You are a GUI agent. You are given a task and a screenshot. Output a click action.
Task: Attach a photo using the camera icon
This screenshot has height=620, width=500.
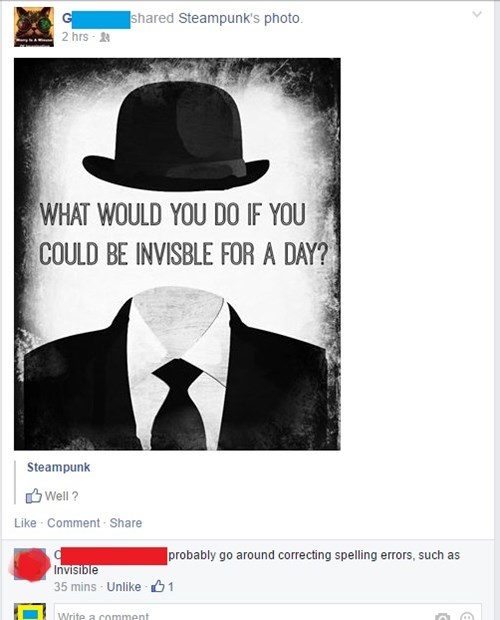click(444, 616)
